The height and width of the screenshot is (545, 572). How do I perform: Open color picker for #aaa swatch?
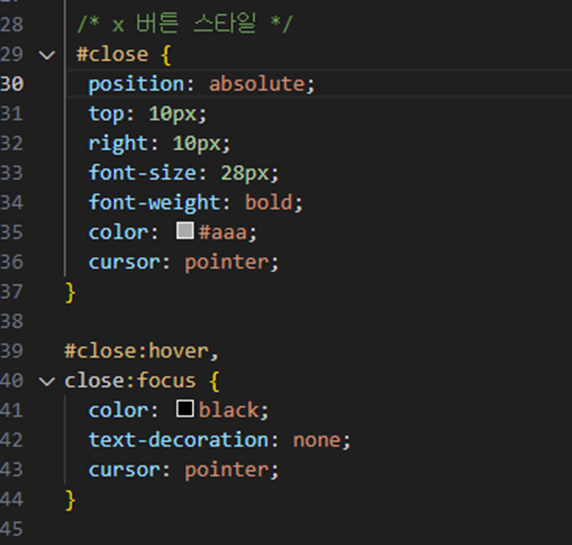coord(185,231)
